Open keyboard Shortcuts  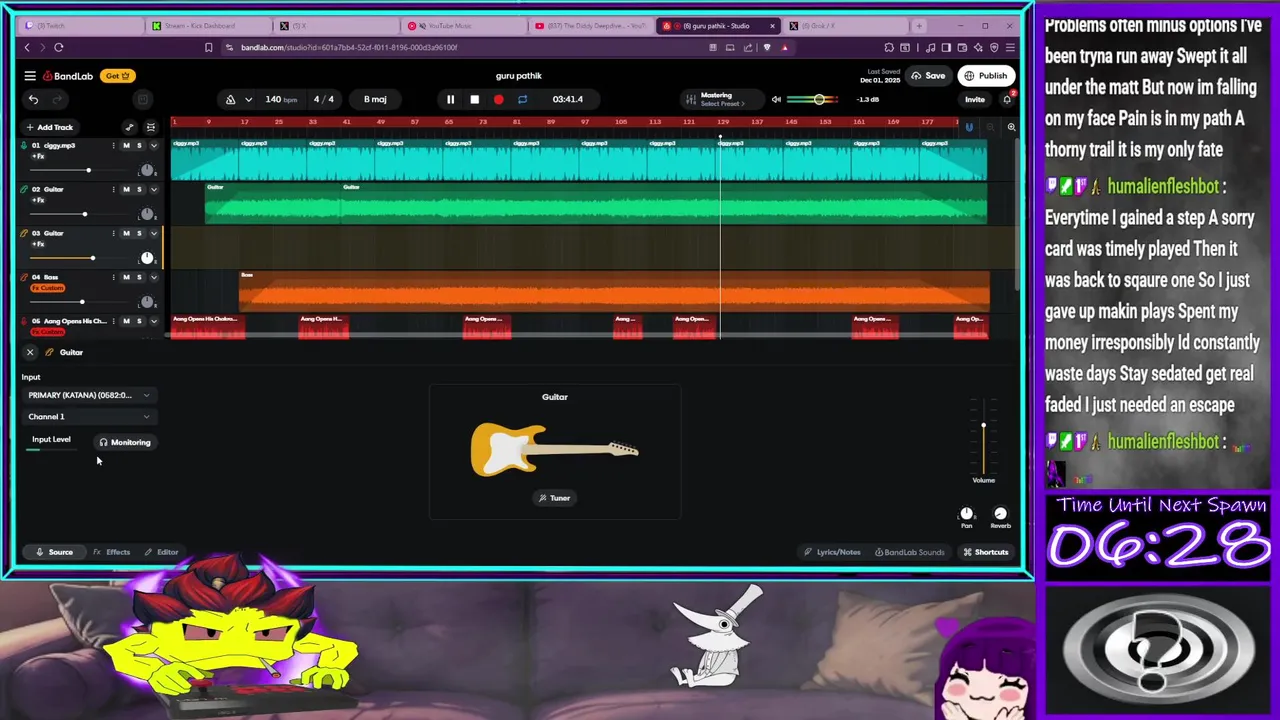point(986,552)
